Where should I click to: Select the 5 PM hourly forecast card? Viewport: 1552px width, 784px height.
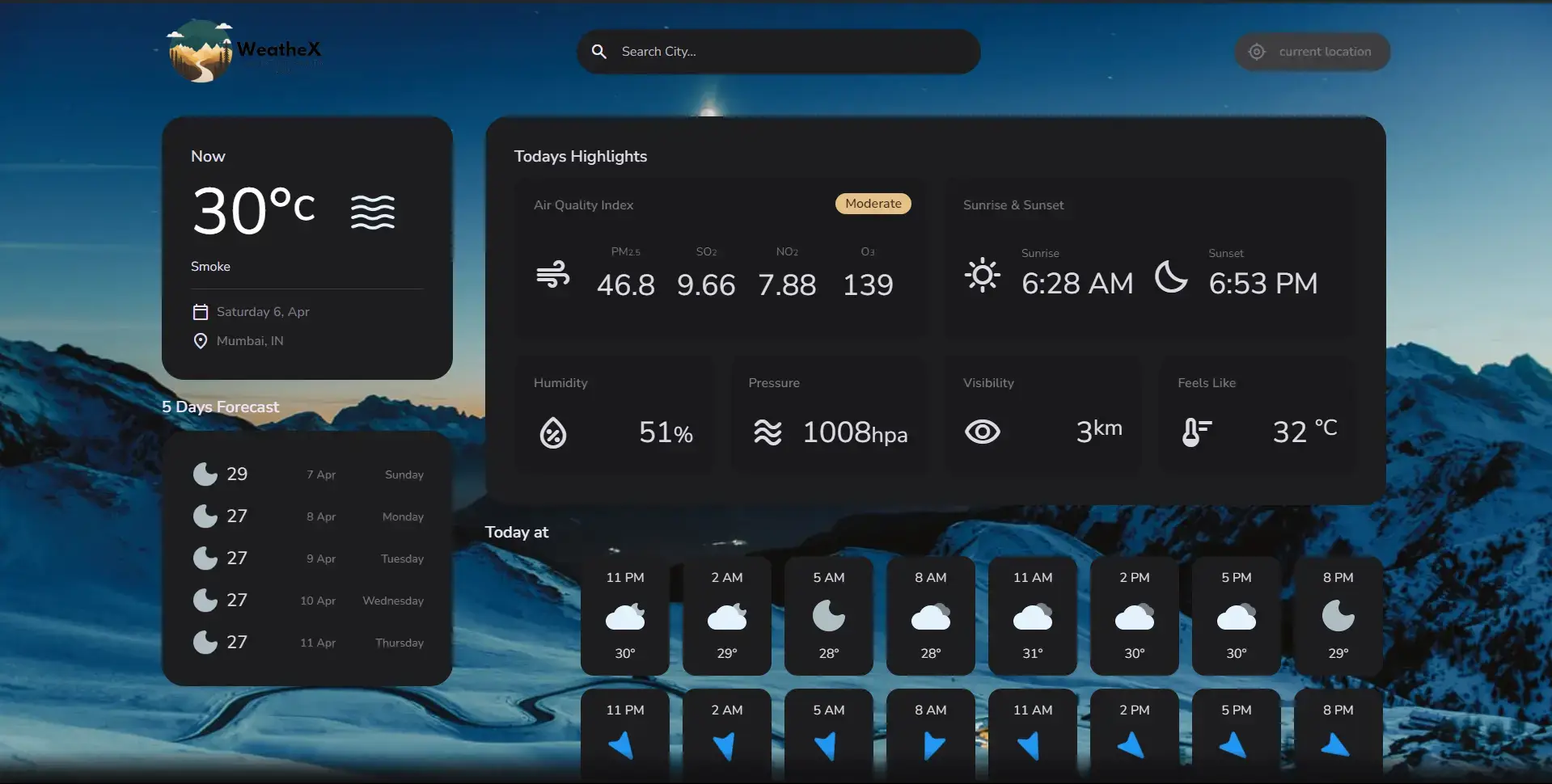pyautogui.click(x=1236, y=616)
